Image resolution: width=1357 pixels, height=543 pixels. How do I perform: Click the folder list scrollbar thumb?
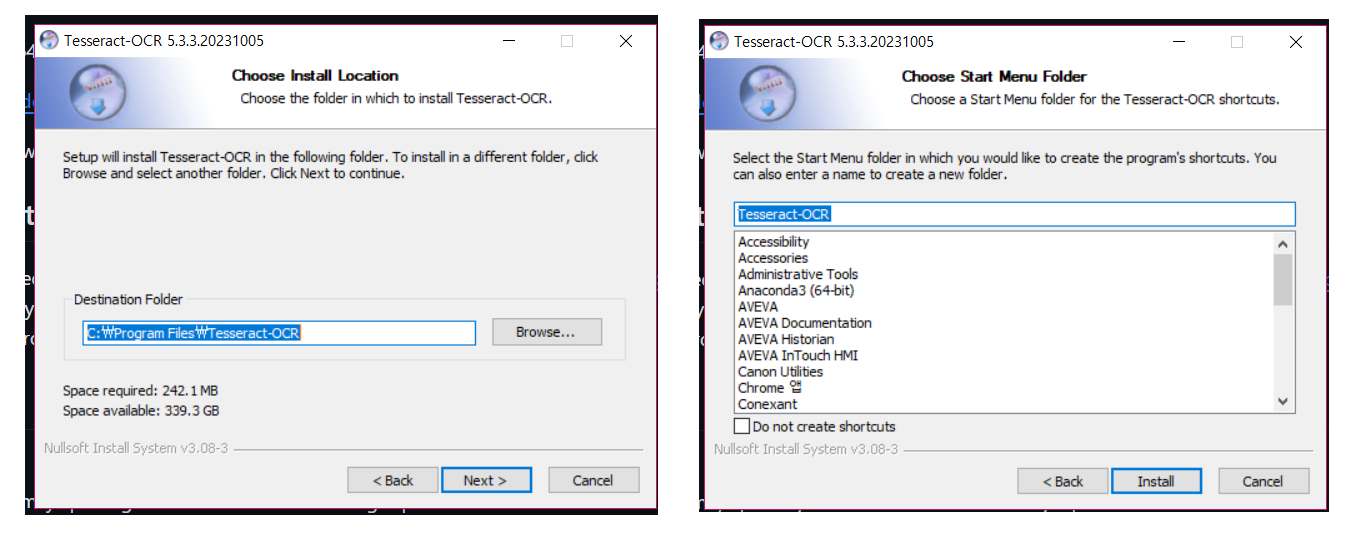click(1283, 279)
